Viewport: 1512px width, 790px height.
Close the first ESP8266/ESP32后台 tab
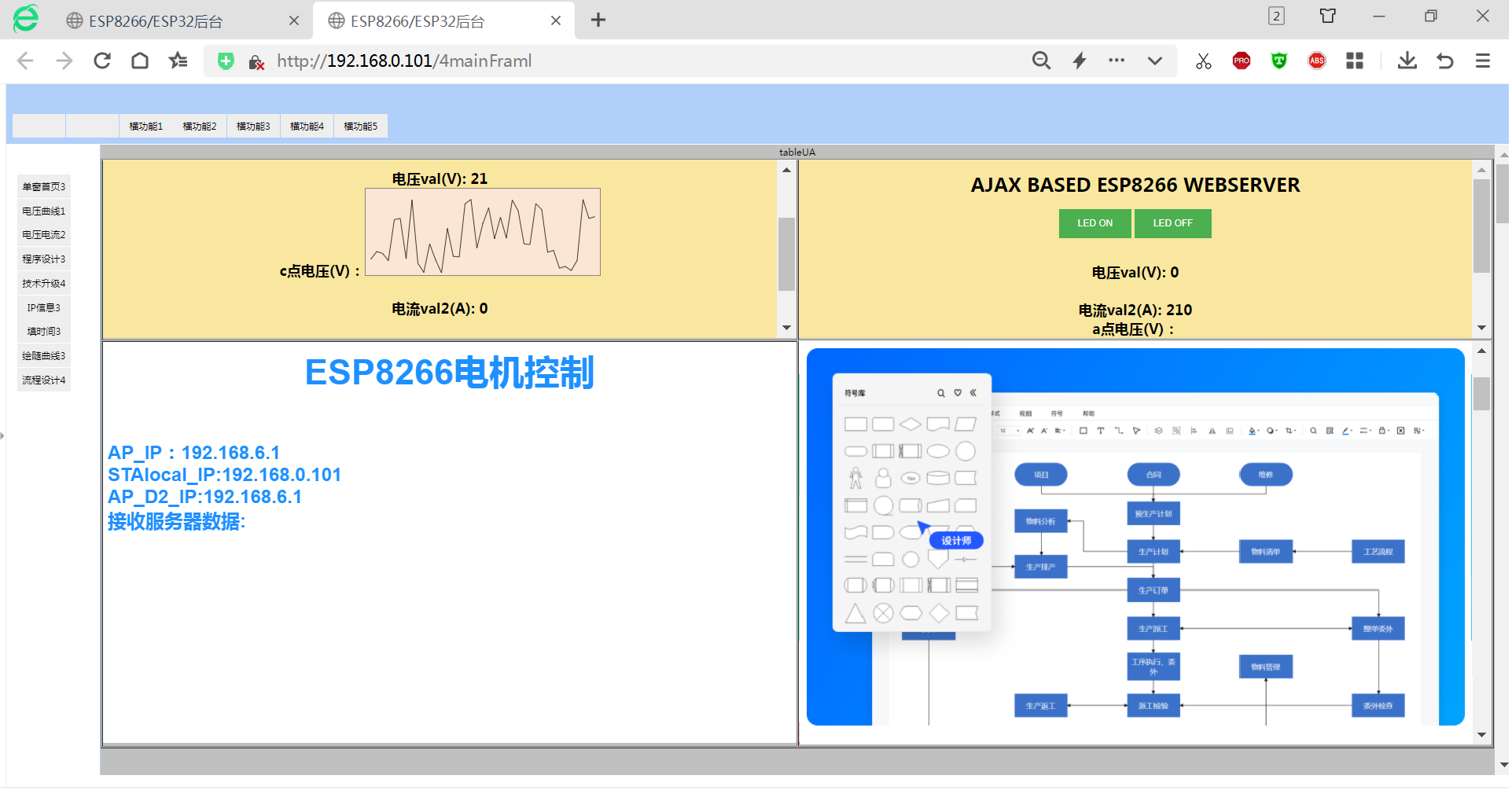click(294, 20)
